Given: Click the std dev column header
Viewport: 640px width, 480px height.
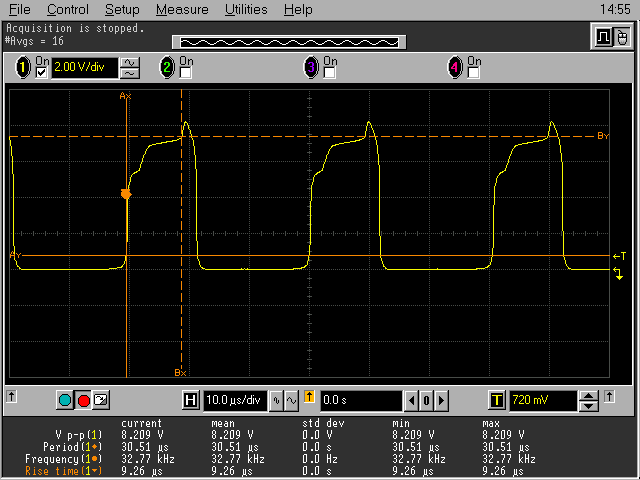Looking at the screenshot, I should (x=323, y=423).
